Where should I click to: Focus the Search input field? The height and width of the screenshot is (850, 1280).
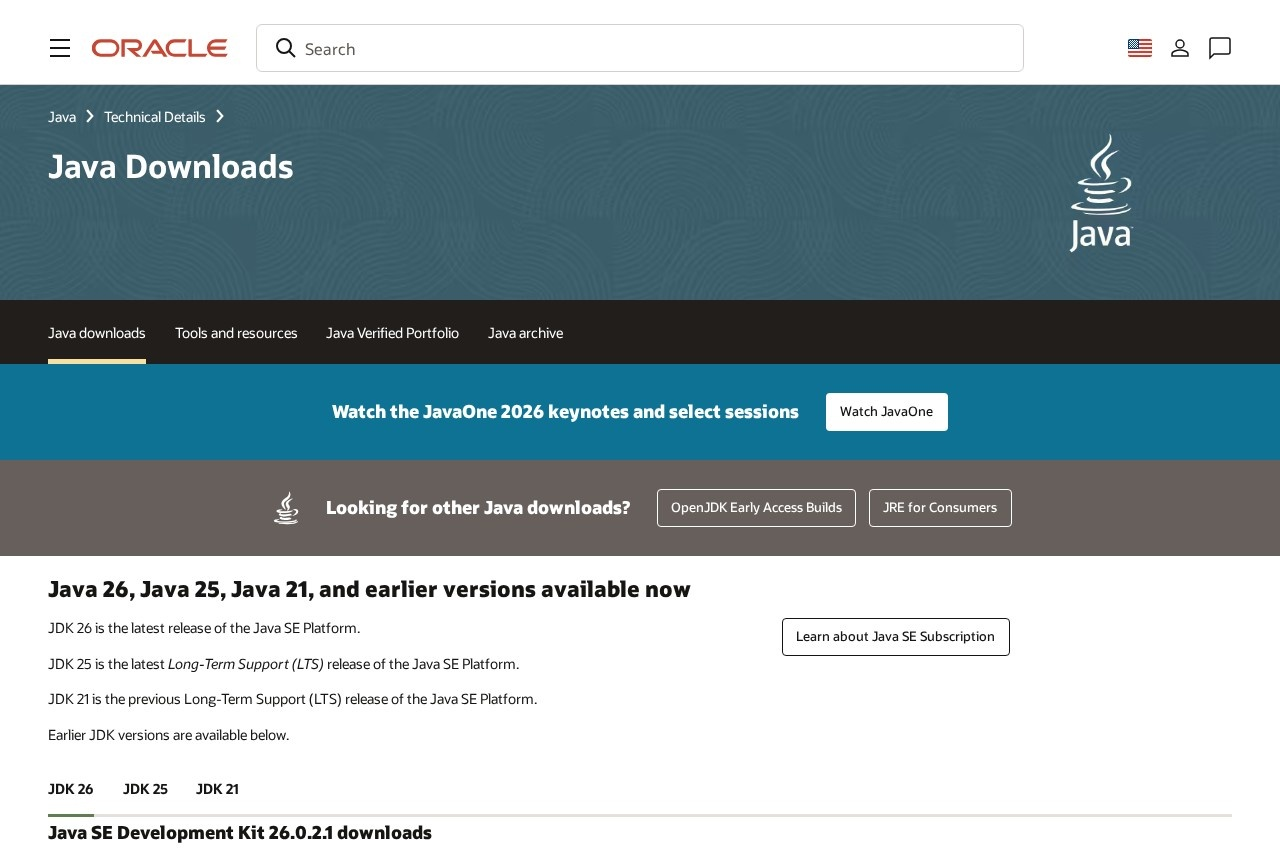tap(640, 48)
